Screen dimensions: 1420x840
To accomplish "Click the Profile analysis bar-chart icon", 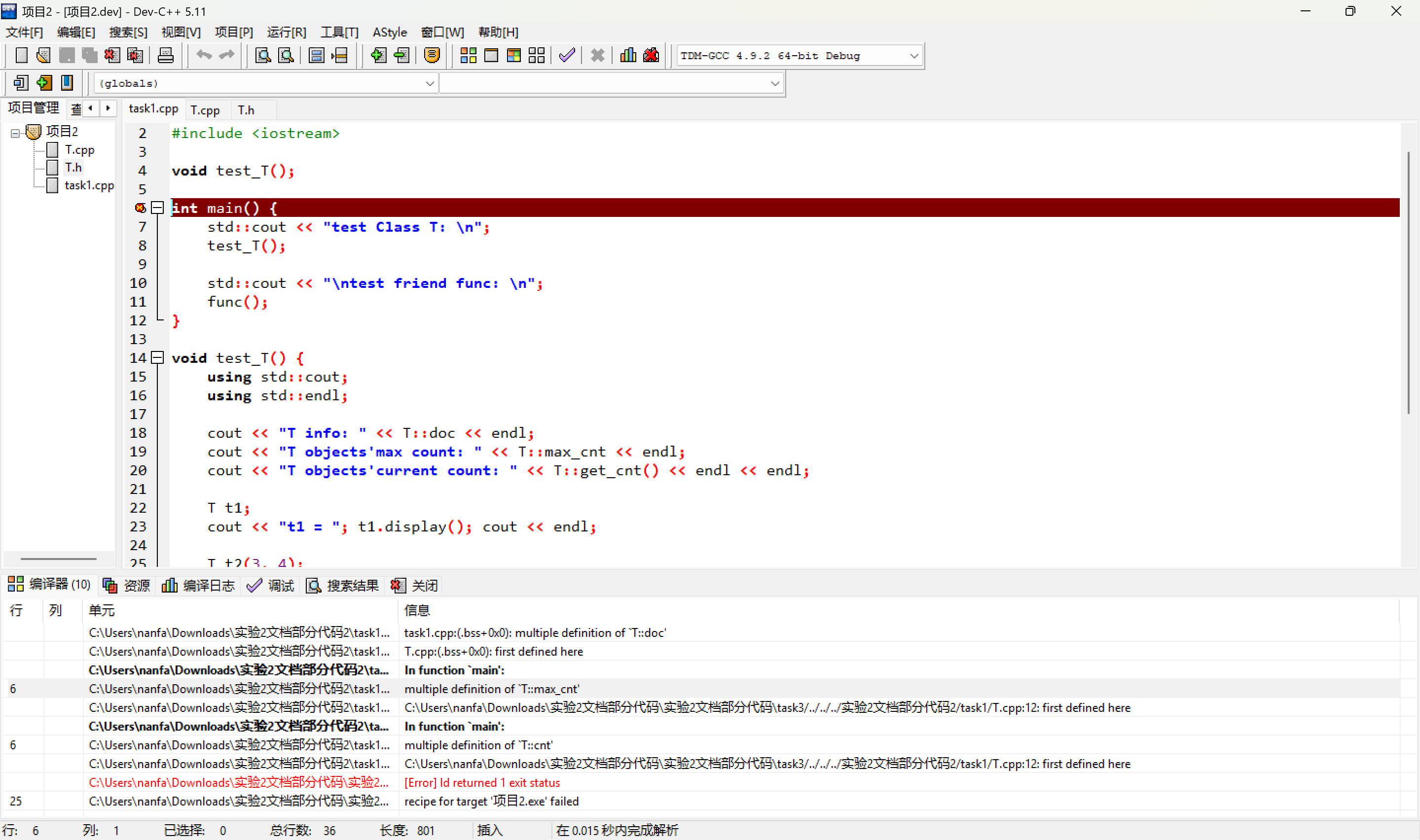I will [628, 56].
